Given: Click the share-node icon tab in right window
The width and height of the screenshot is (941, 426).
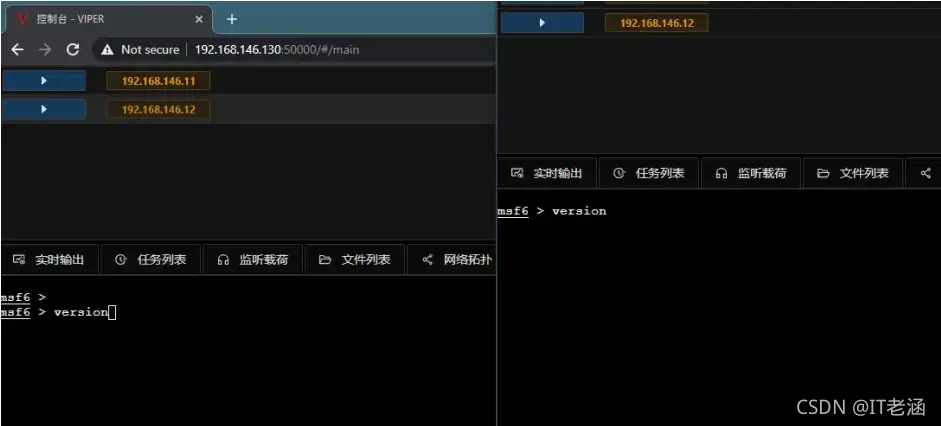Looking at the screenshot, I should tap(924, 173).
